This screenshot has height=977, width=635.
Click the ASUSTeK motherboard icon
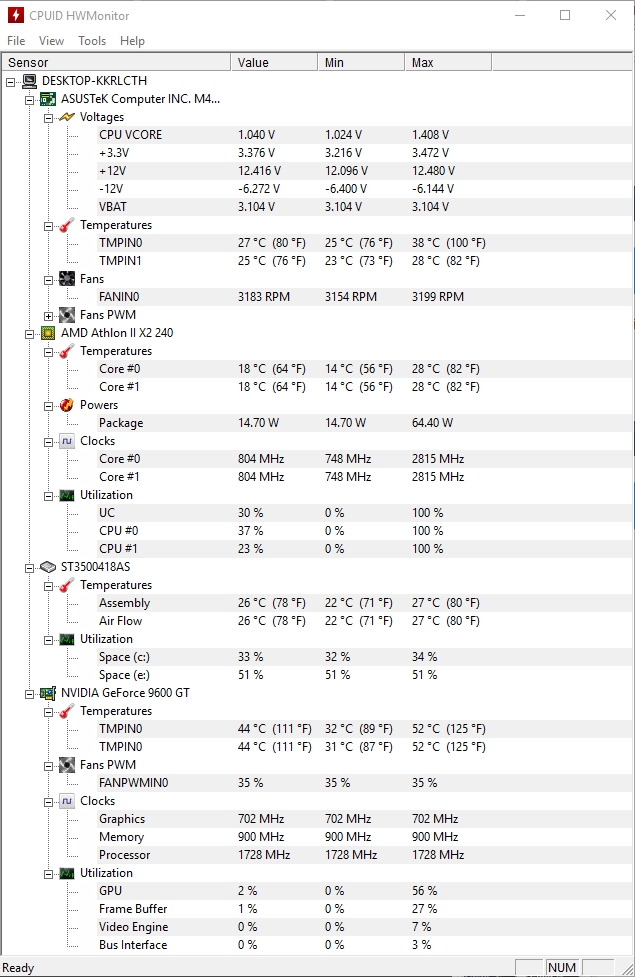(48, 99)
